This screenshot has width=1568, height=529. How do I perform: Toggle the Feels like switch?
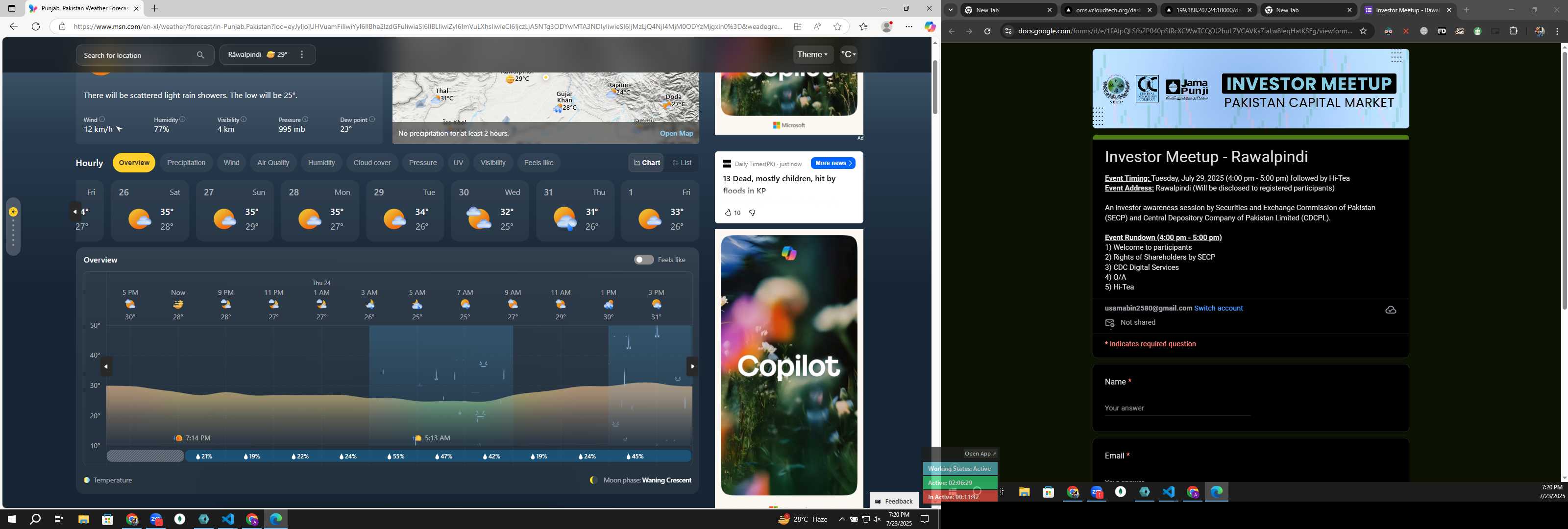click(x=643, y=259)
